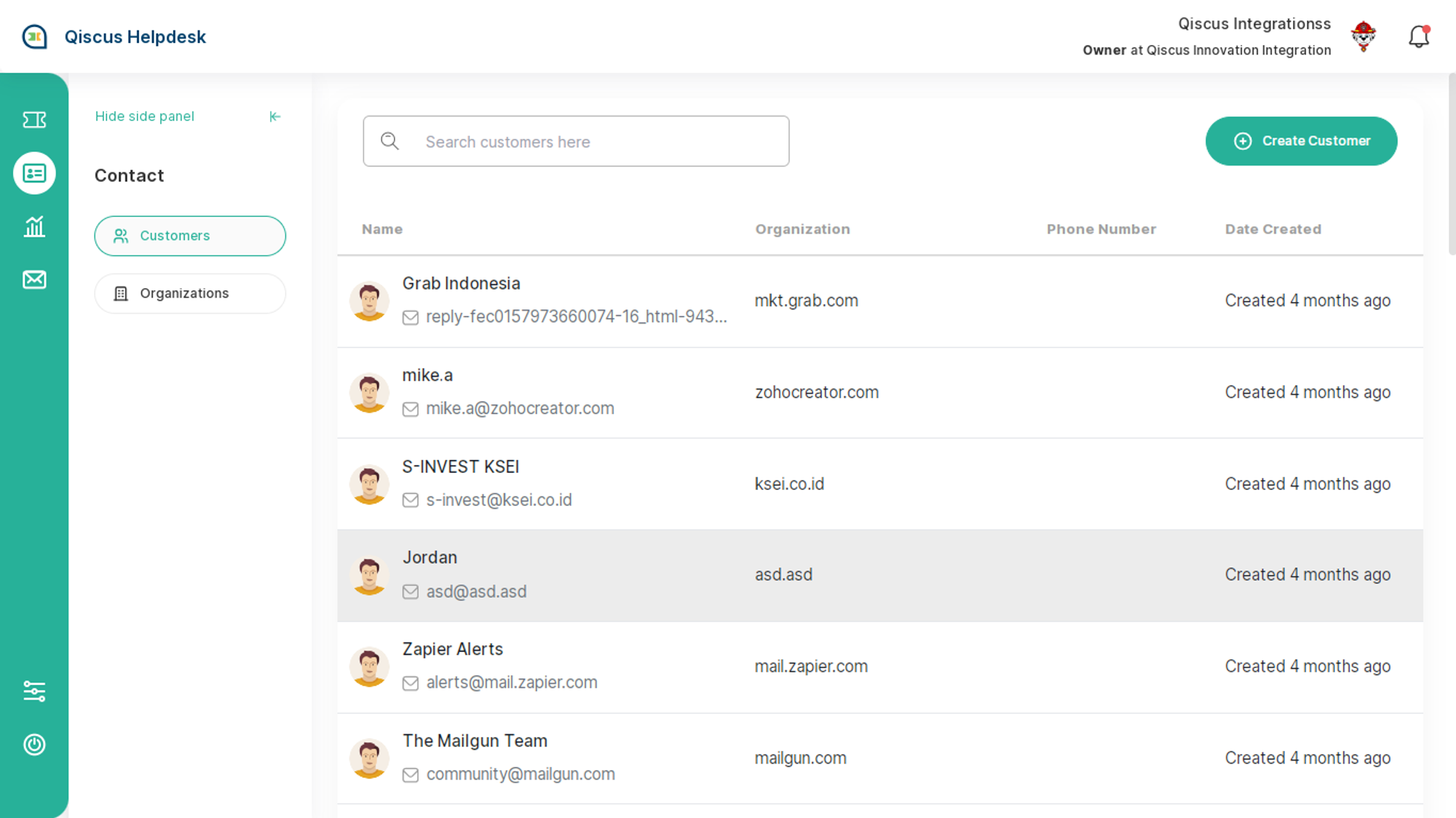Click the mkt.grab.com organization cell

pyautogui.click(x=806, y=301)
